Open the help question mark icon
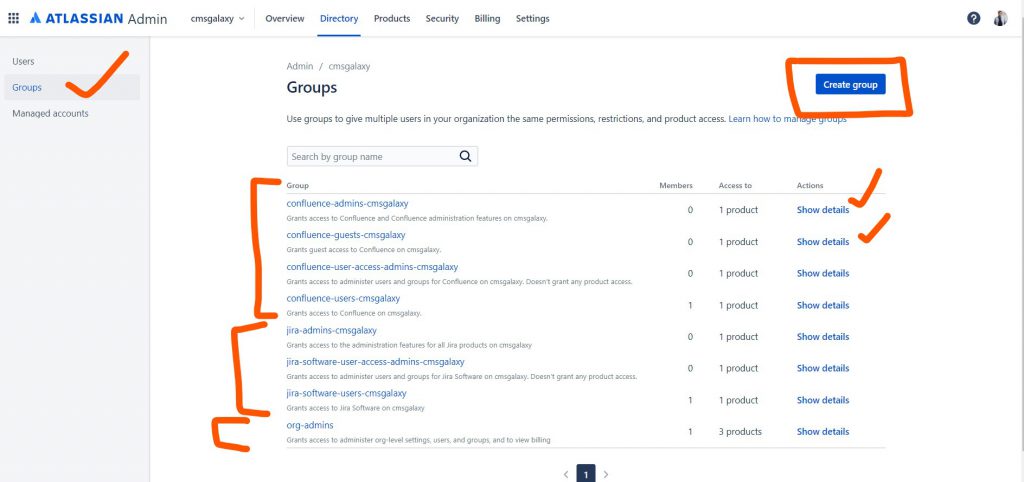 973,19
